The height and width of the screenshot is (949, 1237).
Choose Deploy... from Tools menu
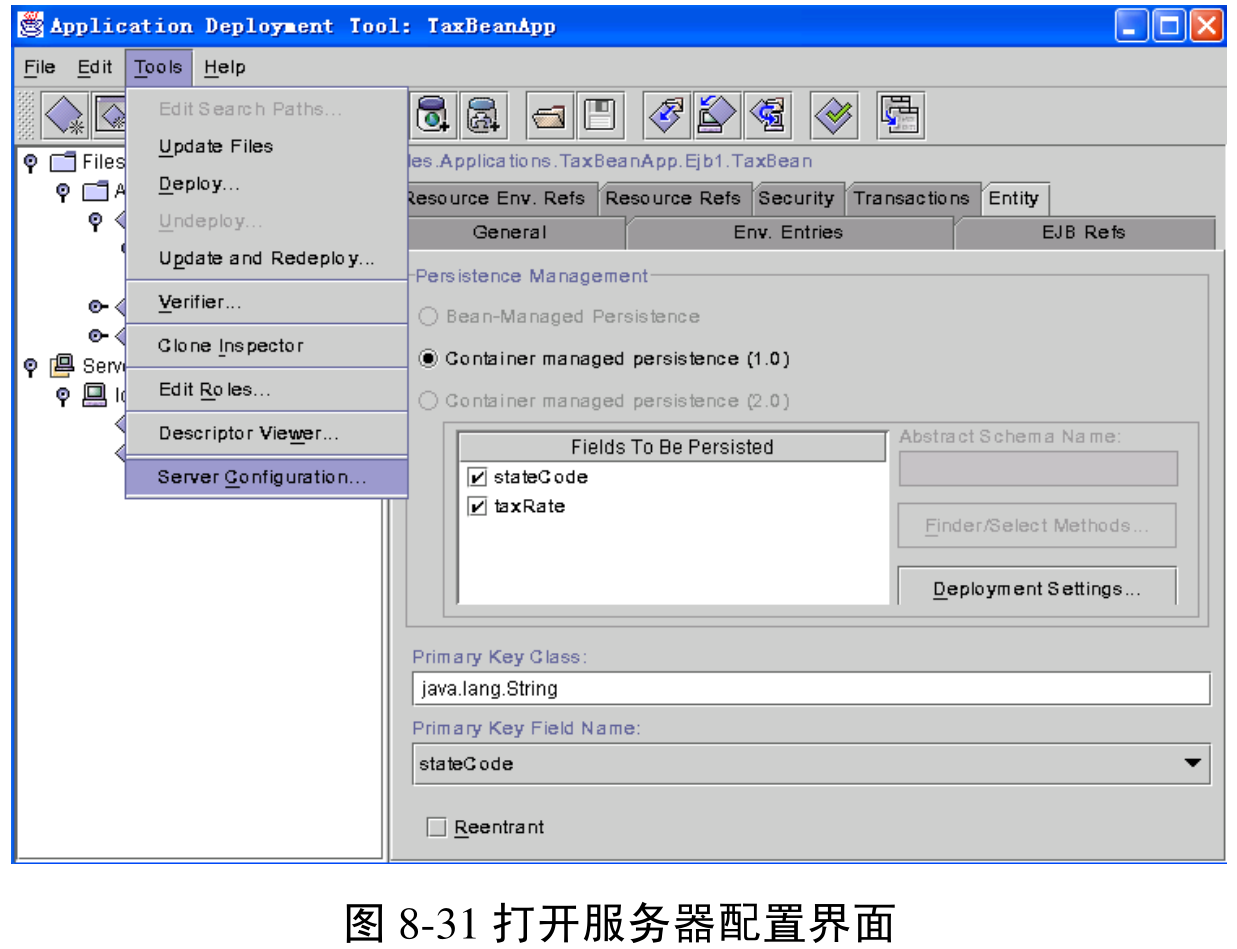[x=266, y=184]
